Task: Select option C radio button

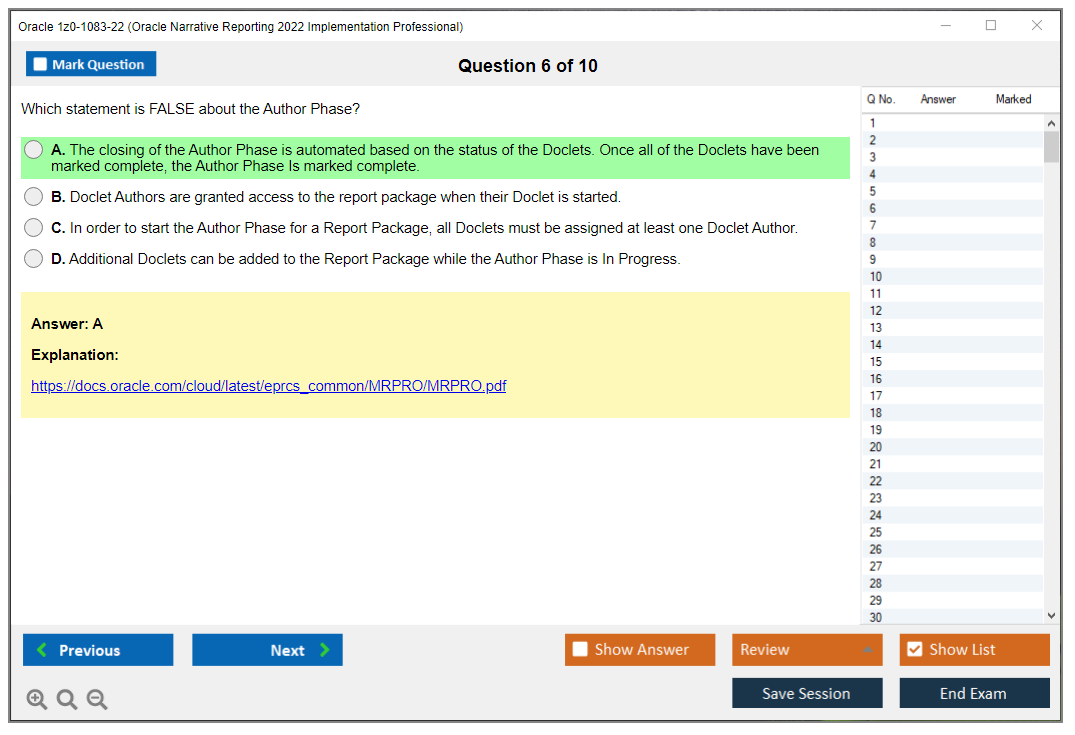Action: [34, 228]
